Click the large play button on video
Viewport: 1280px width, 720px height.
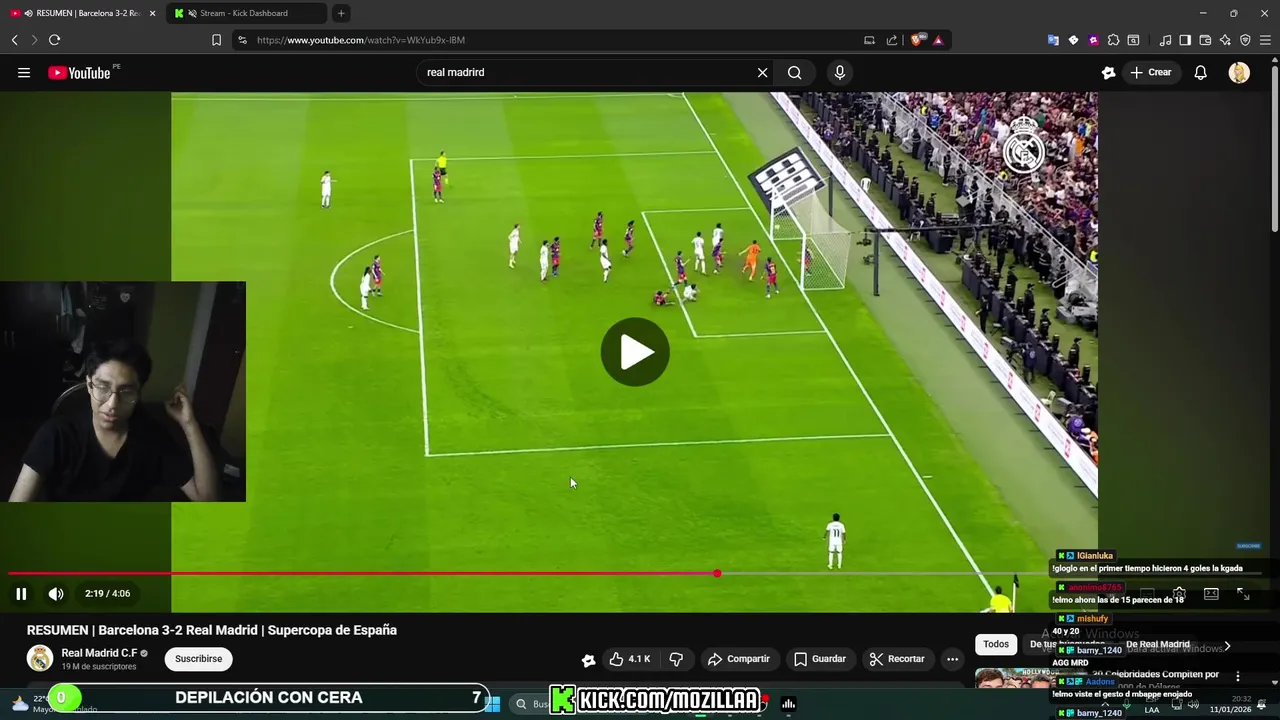tap(635, 352)
